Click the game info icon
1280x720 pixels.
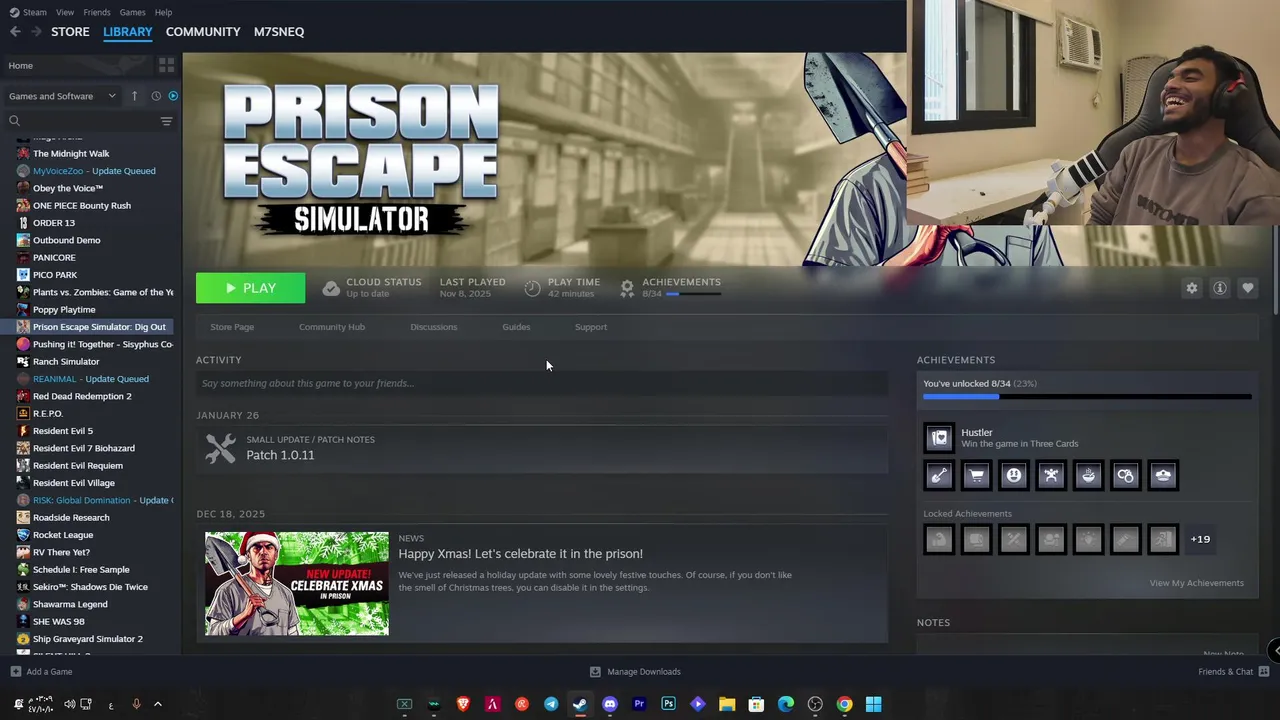coord(1220,288)
